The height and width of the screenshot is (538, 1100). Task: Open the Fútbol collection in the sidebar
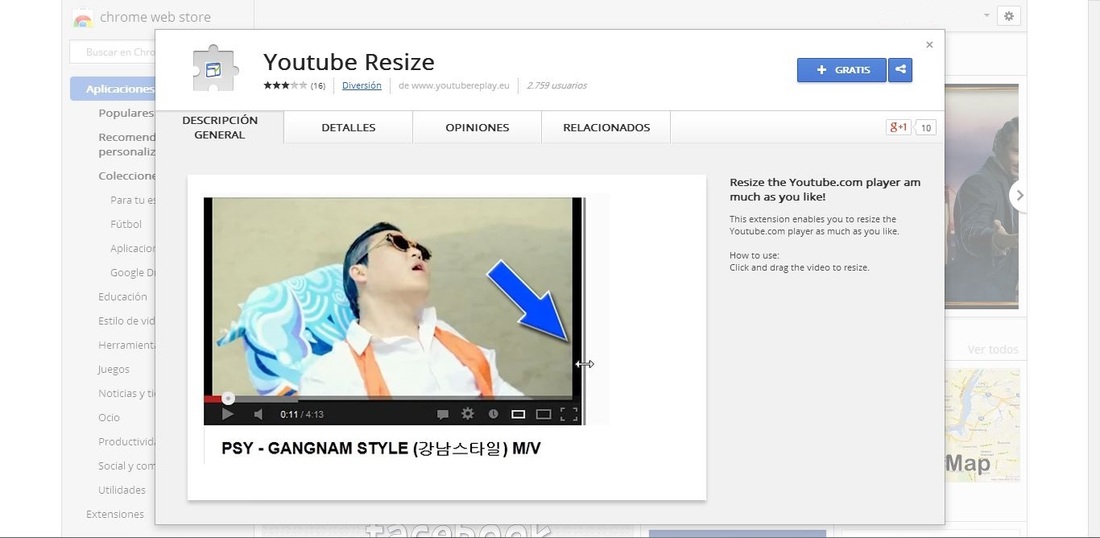[x=126, y=224]
